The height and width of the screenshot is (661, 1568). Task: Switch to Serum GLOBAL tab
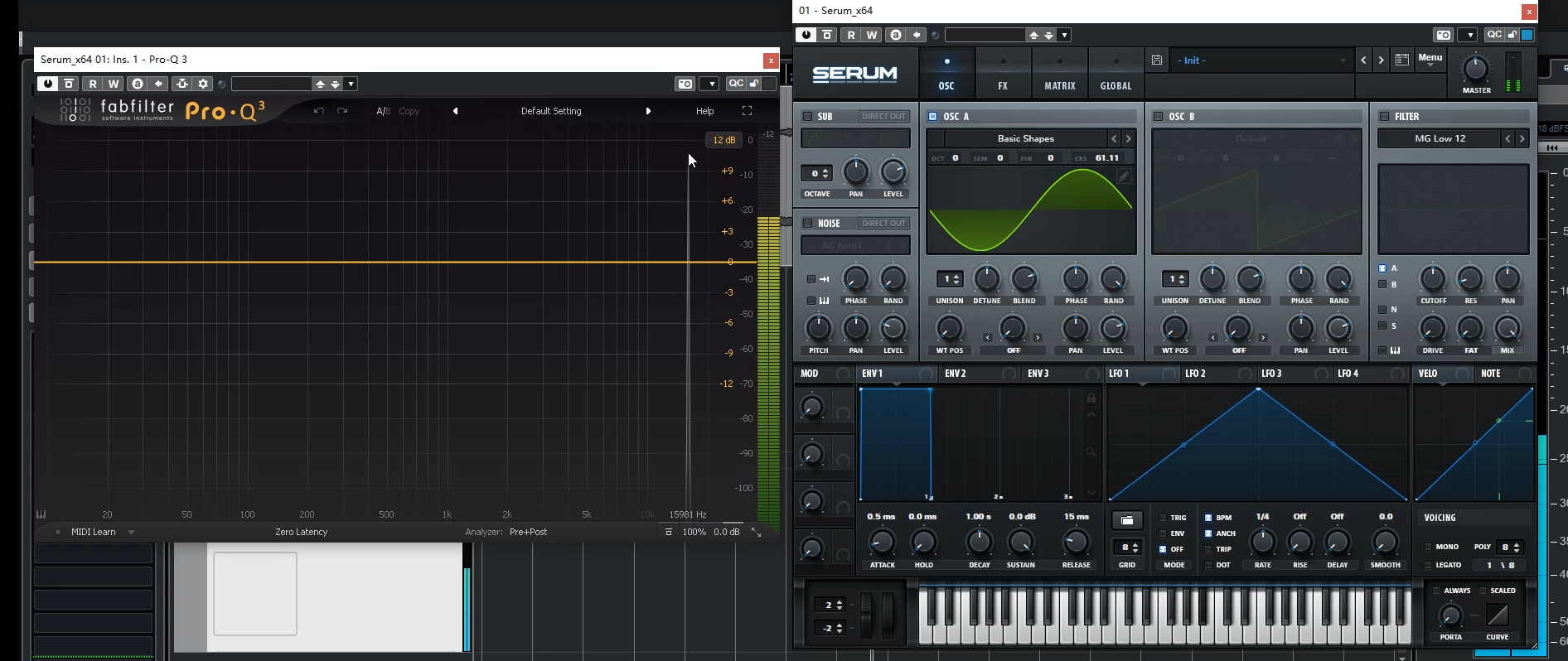[1116, 73]
